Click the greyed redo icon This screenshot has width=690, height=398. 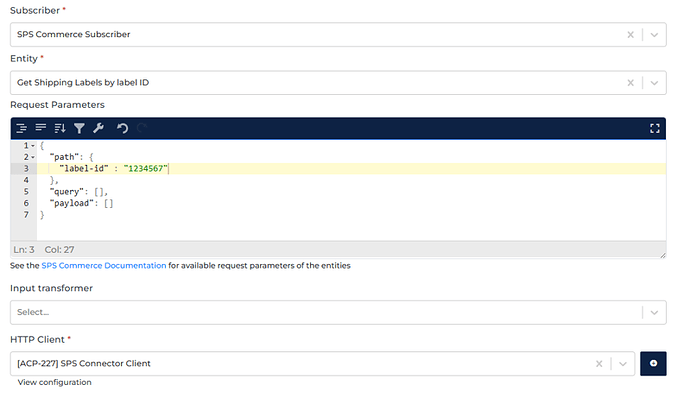coord(142,128)
